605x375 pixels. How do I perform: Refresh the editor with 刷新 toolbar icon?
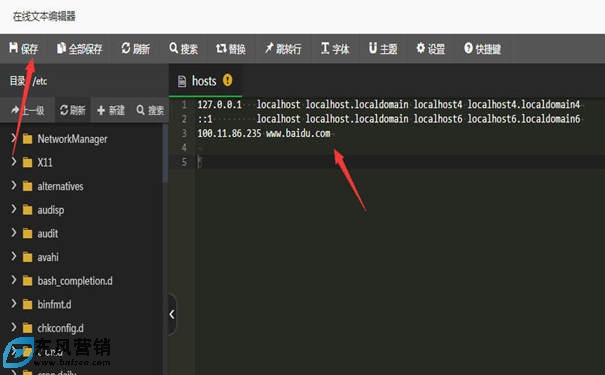click(126, 48)
